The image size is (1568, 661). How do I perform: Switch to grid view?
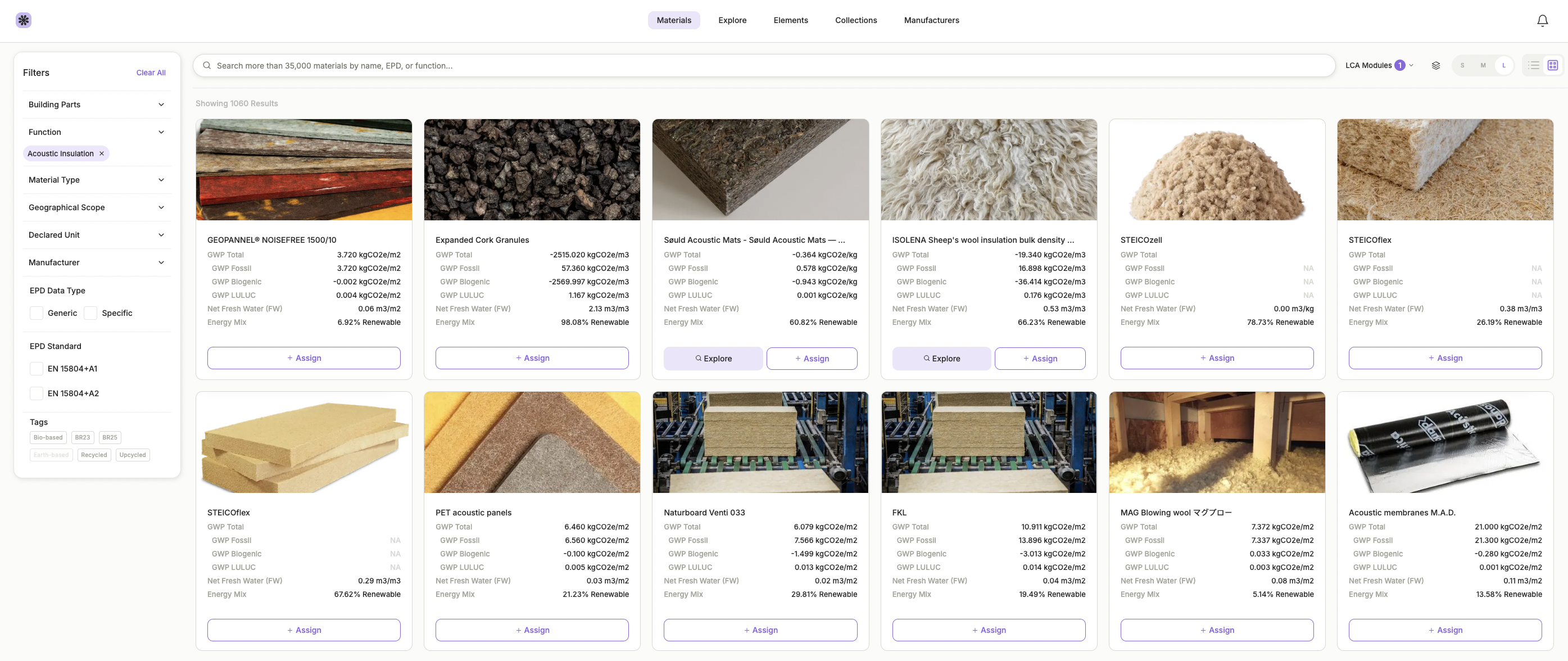(1552, 66)
